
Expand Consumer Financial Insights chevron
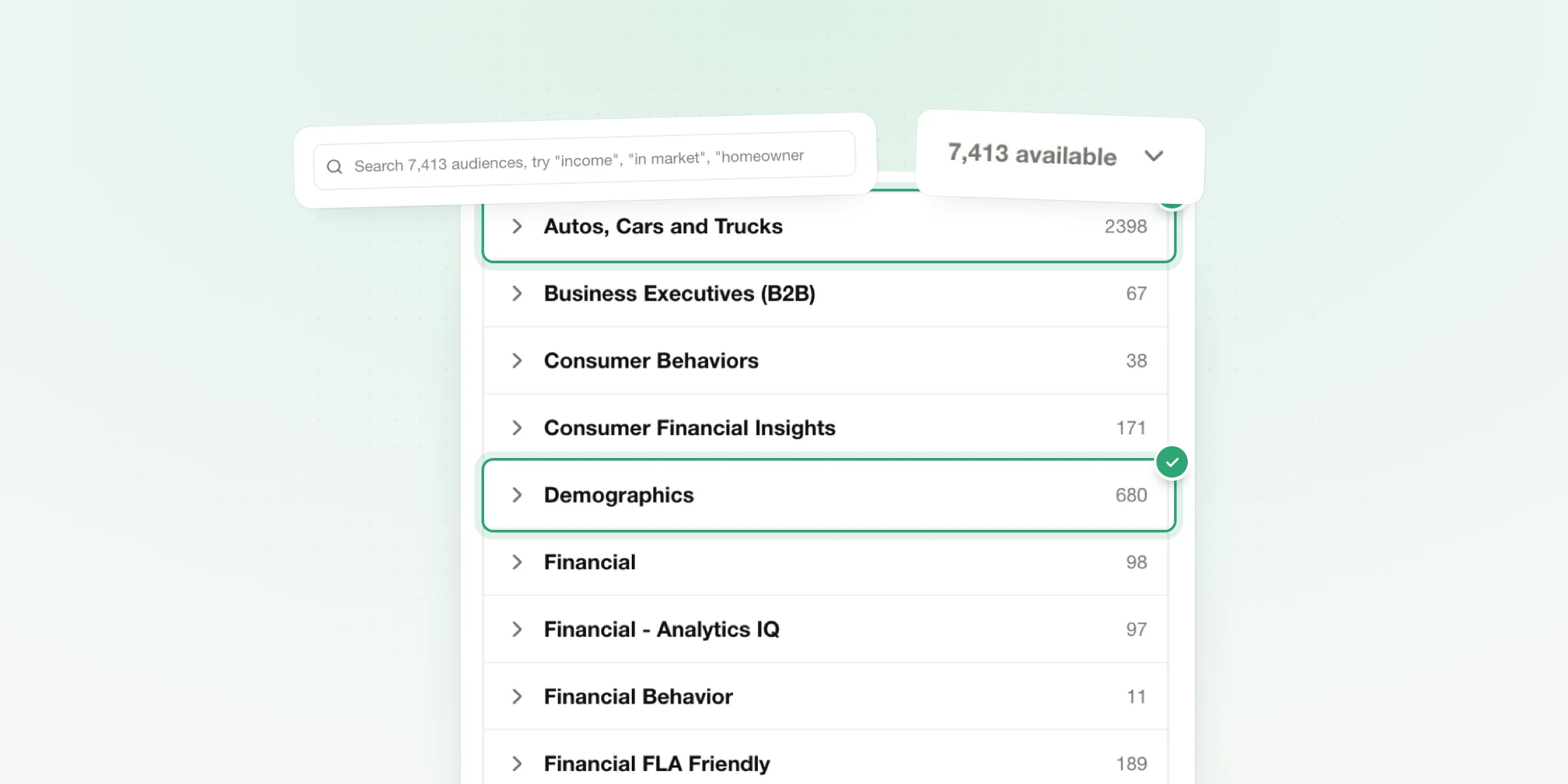(517, 428)
